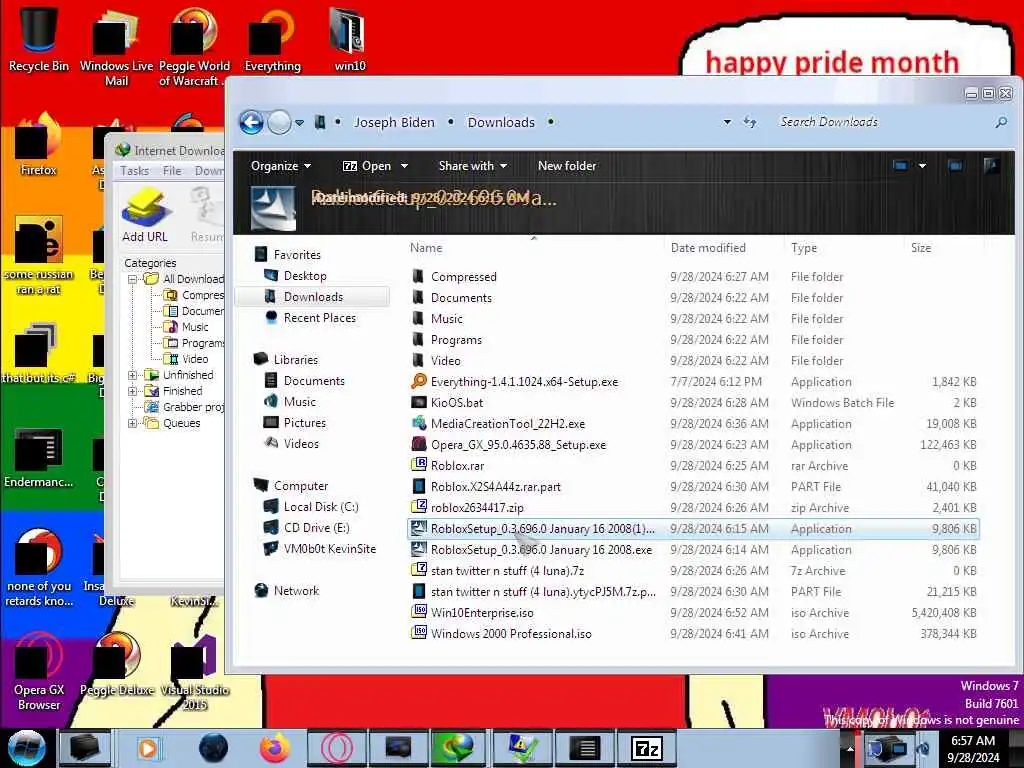Click the help icon in Explorer toolbar
The height and width of the screenshot is (768, 1024).
tap(991, 166)
